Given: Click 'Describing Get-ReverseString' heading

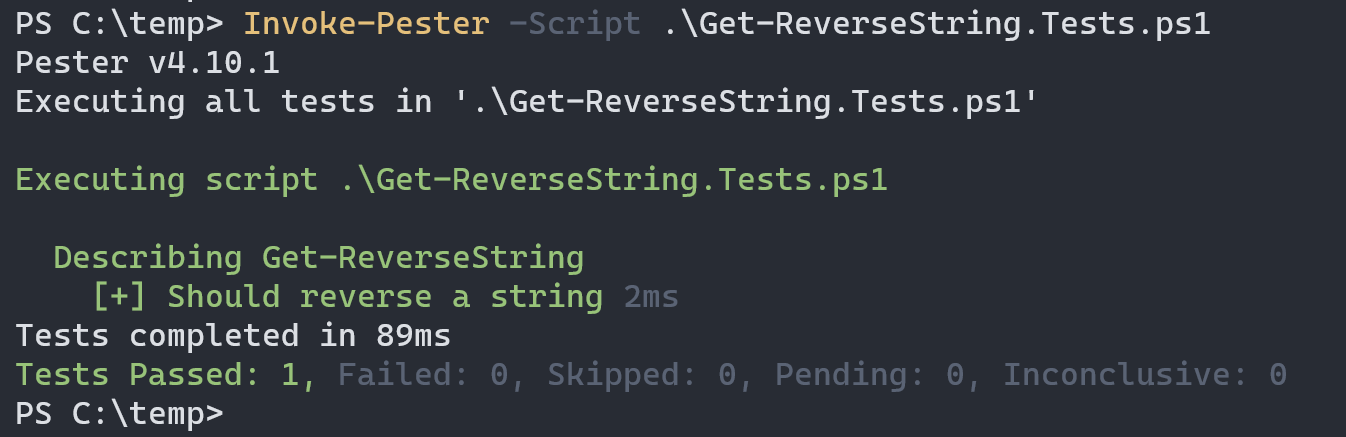Looking at the screenshot, I should coord(318,258).
